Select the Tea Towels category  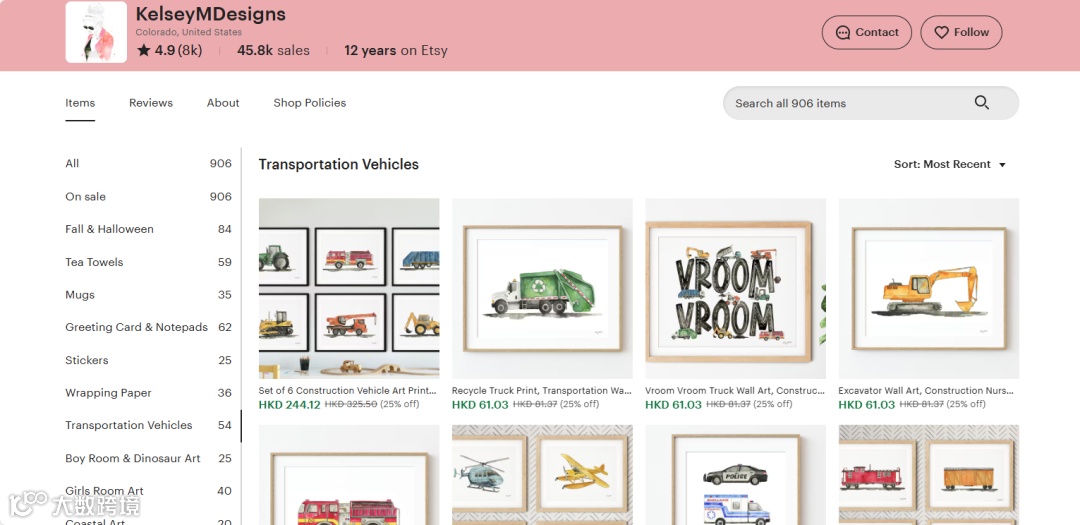94,262
